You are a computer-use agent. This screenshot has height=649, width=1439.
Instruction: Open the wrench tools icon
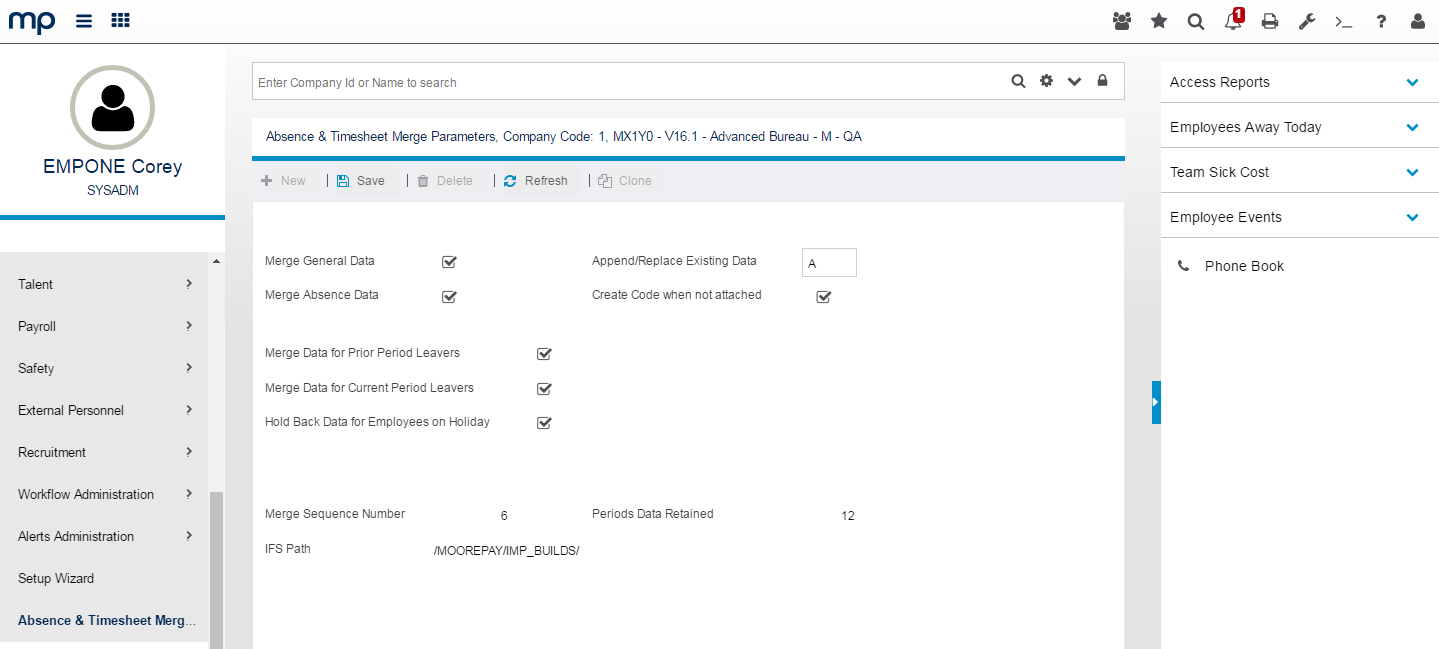pyautogui.click(x=1306, y=20)
